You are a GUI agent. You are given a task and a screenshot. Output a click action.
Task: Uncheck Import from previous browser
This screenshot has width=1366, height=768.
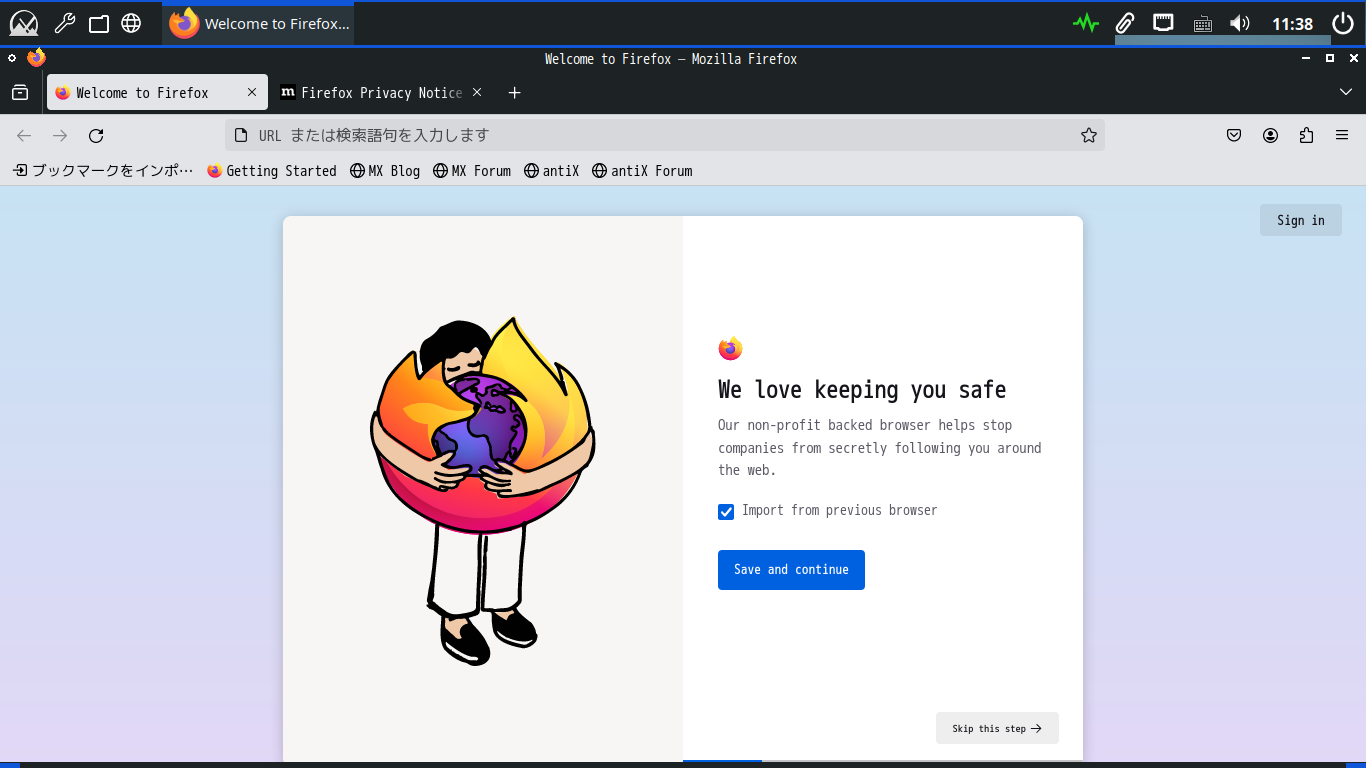coord(726,512)
